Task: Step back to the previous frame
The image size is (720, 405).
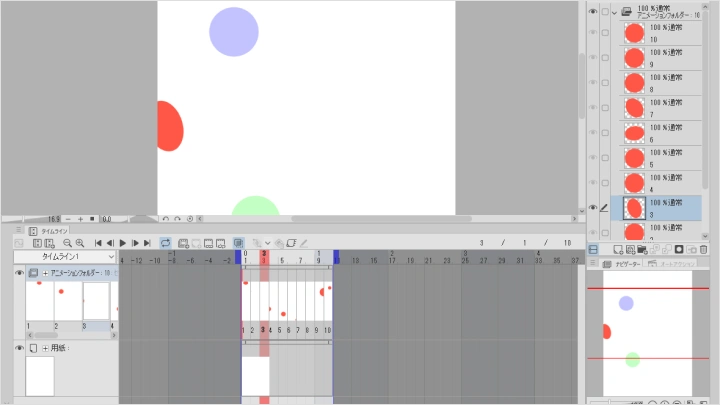Action: pyautogui.click(x=110, y=243)
